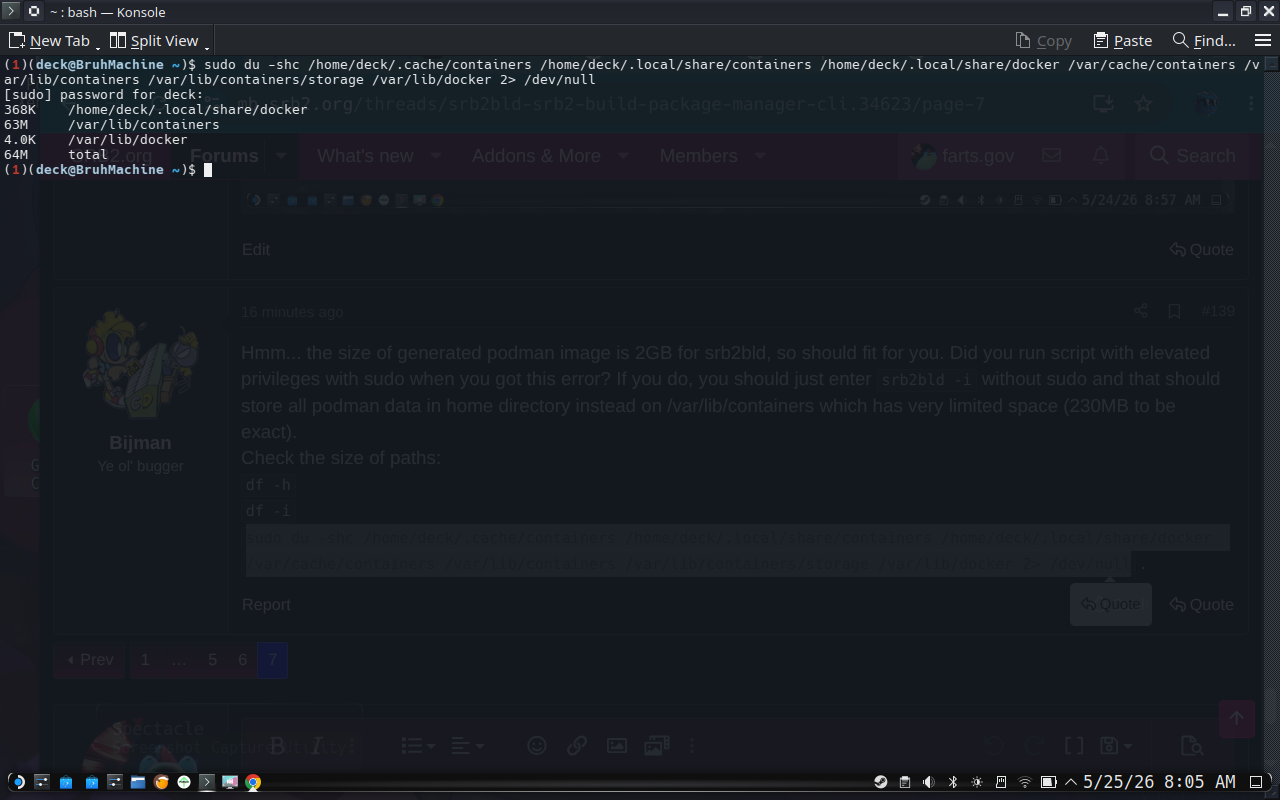This screenshot has width=1280, height=800.
Task: Paste clipboard using the Paste button
Action: (x=1122, y=41)
